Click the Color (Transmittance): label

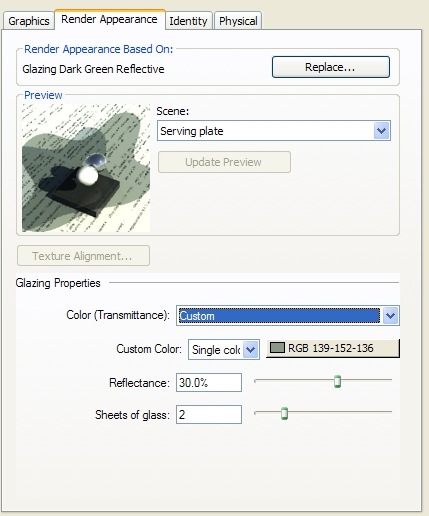coord(118,315)
